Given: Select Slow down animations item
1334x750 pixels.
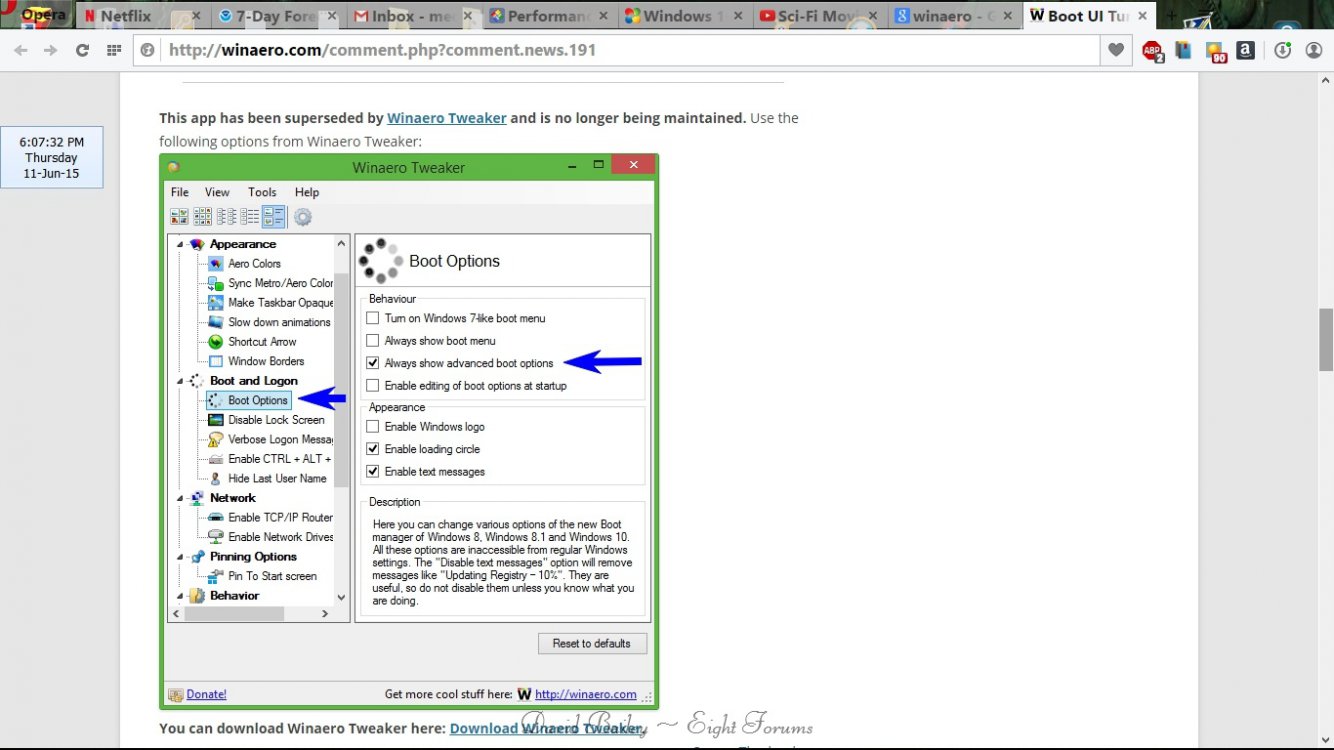Looking at the screenshot, I should pyautogui.click(x=269, y=322).
